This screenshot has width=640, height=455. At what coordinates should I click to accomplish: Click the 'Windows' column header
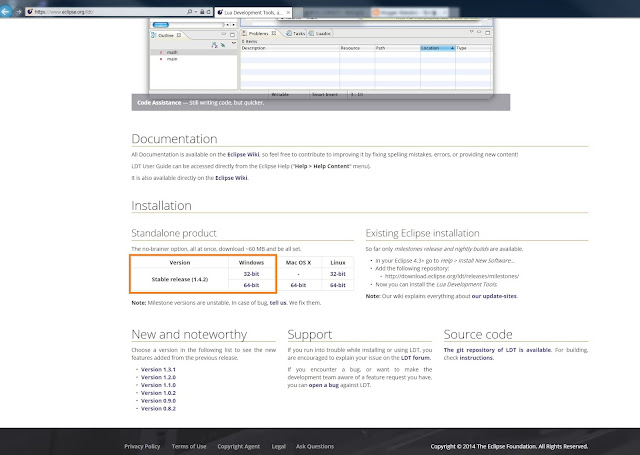[x=251, y=262]
